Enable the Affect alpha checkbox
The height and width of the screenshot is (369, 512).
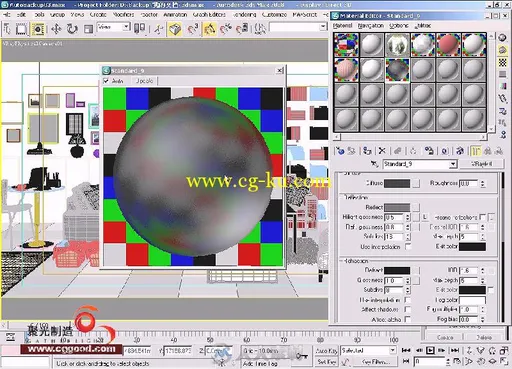coord(407,319)
